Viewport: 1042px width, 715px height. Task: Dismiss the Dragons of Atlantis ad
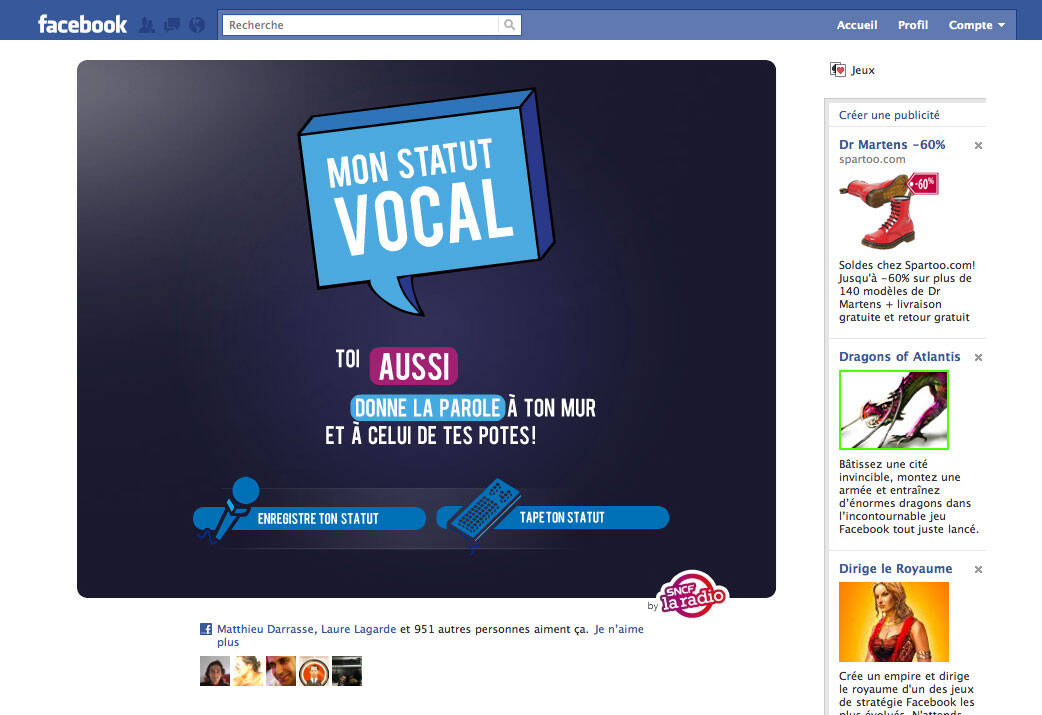(978, 358)
